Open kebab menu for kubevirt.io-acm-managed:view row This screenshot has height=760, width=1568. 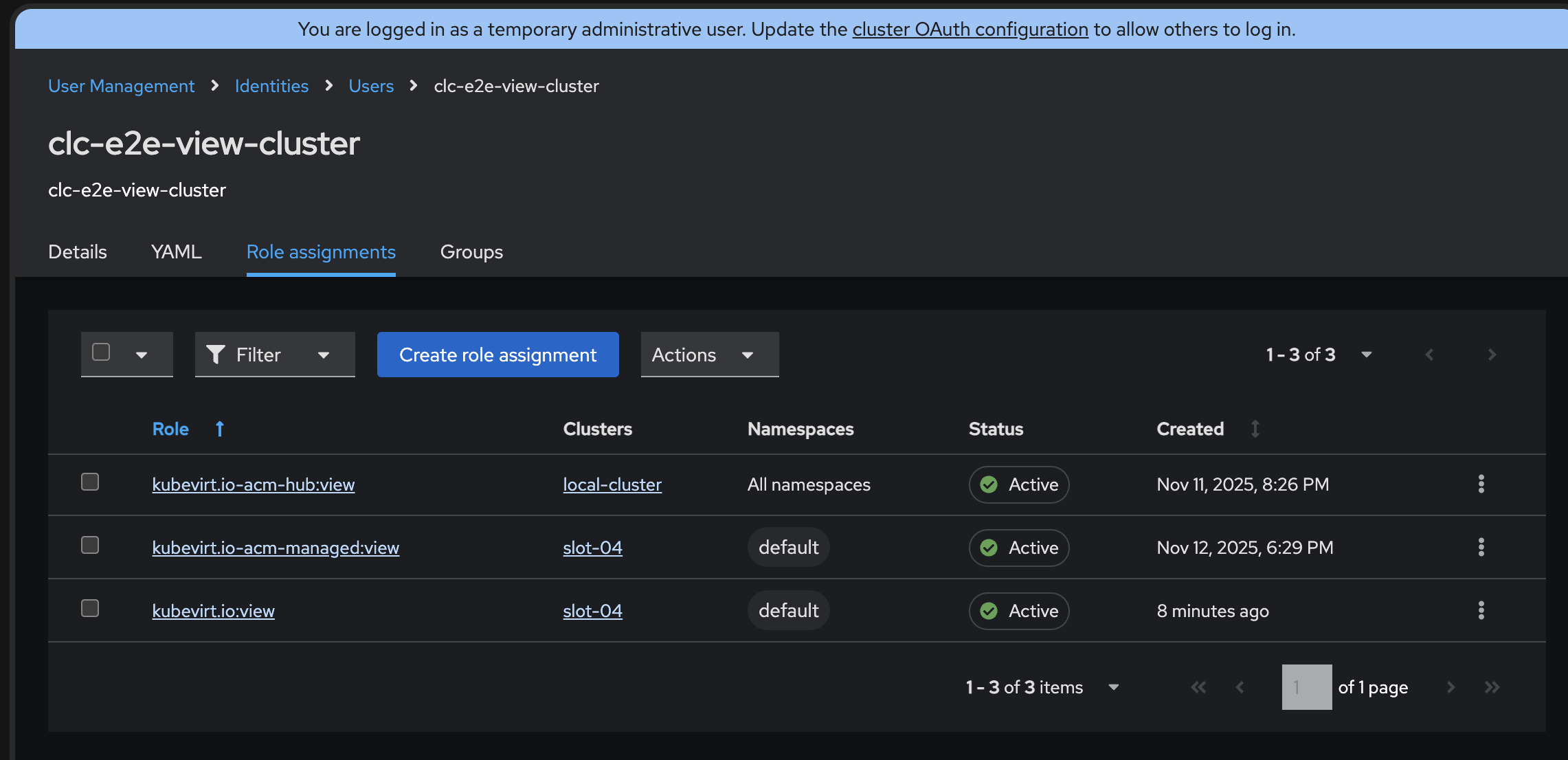pyautogui.click(x=1481, y=547)
